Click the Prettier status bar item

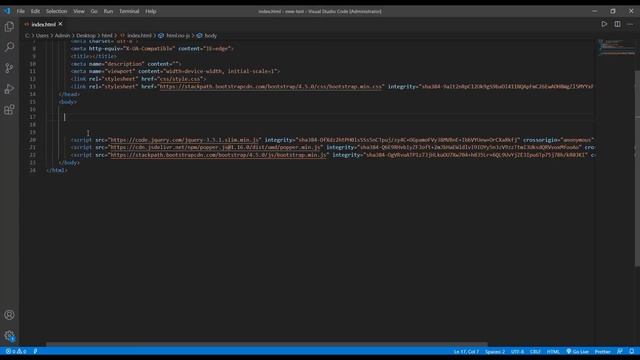602,351
